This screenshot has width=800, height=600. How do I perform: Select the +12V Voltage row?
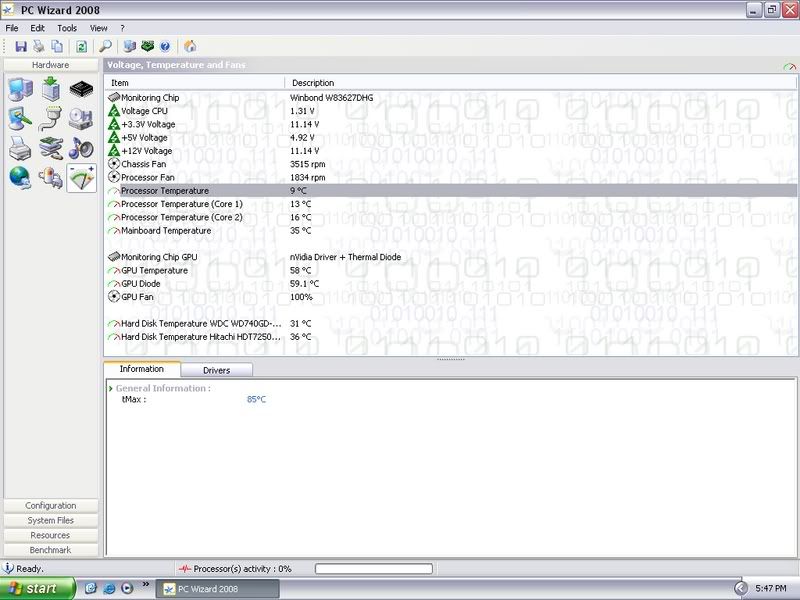pos(452,151)
